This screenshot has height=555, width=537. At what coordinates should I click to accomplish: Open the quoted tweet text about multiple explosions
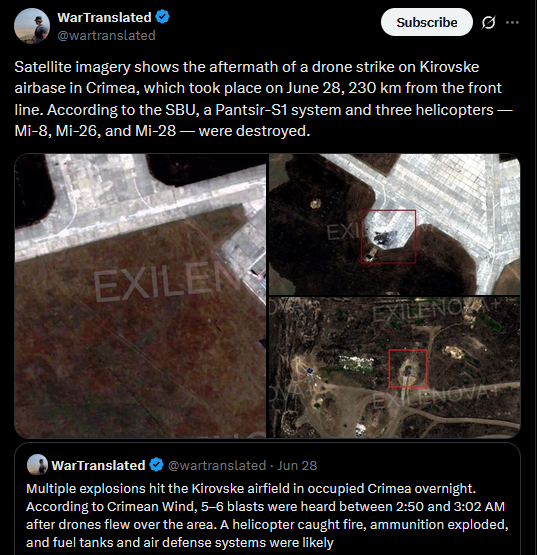pyautogui.click(x=267, y=515)
